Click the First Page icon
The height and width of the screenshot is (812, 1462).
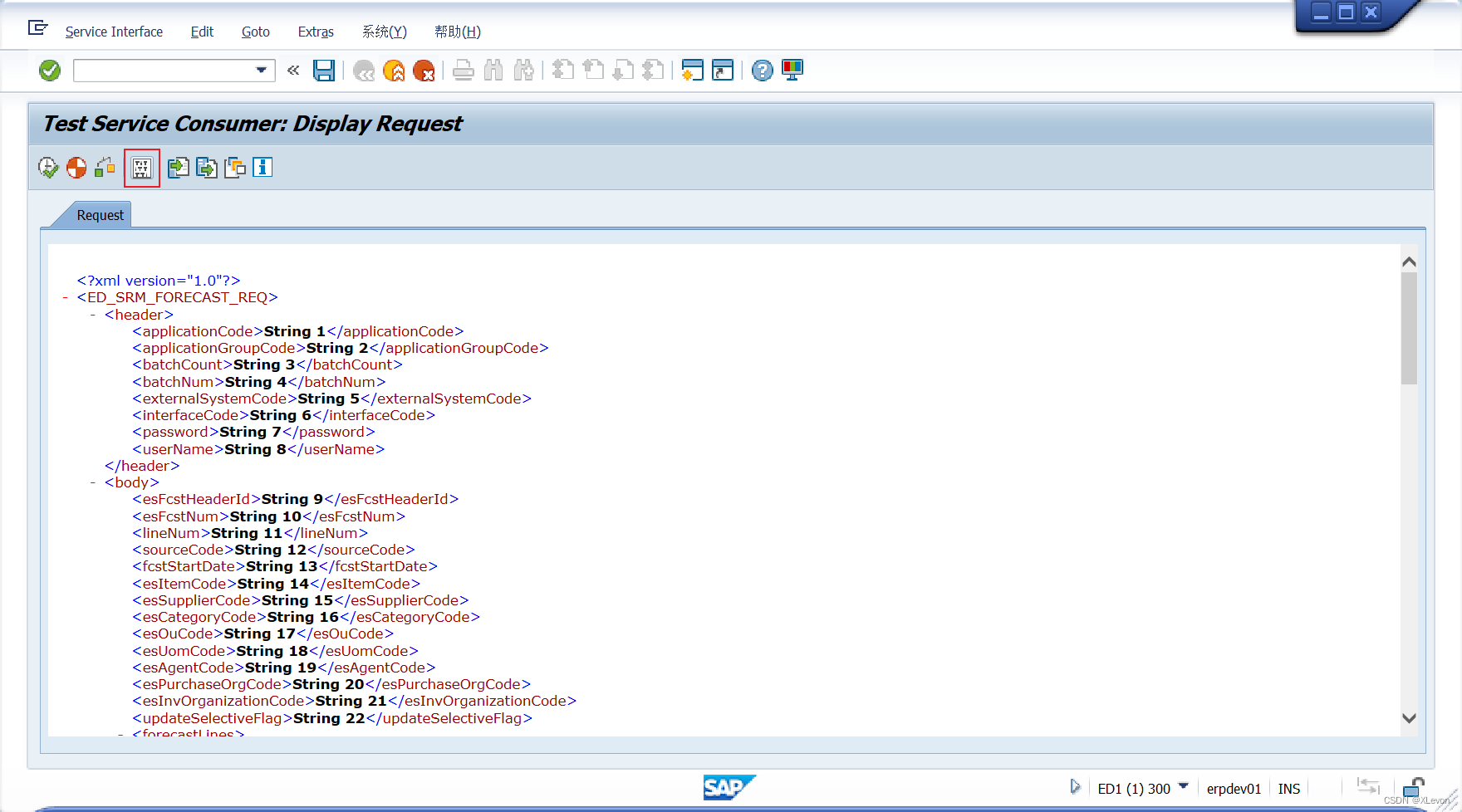tap(563, 71)
